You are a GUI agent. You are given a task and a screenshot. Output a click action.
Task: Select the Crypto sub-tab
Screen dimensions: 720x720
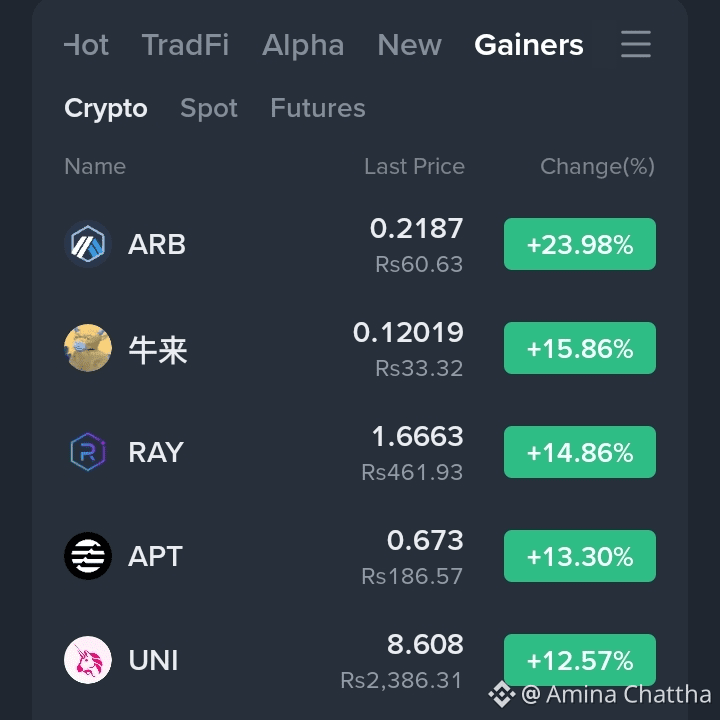106,108
